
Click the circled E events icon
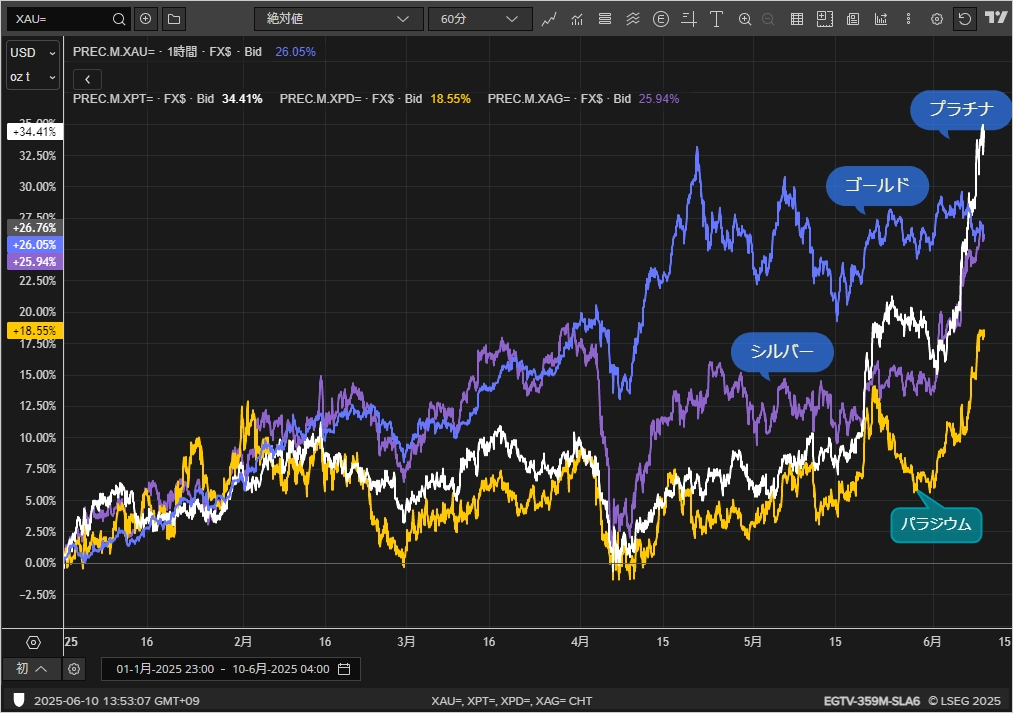(x=661, y=19)
